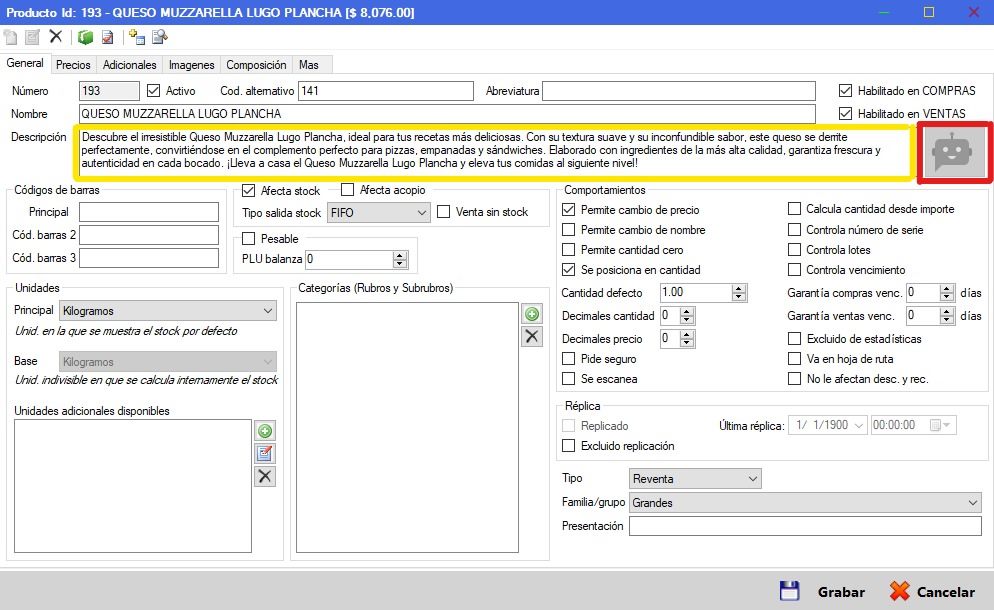Open calendar picker on Última réplica time field

pos(940,425)
